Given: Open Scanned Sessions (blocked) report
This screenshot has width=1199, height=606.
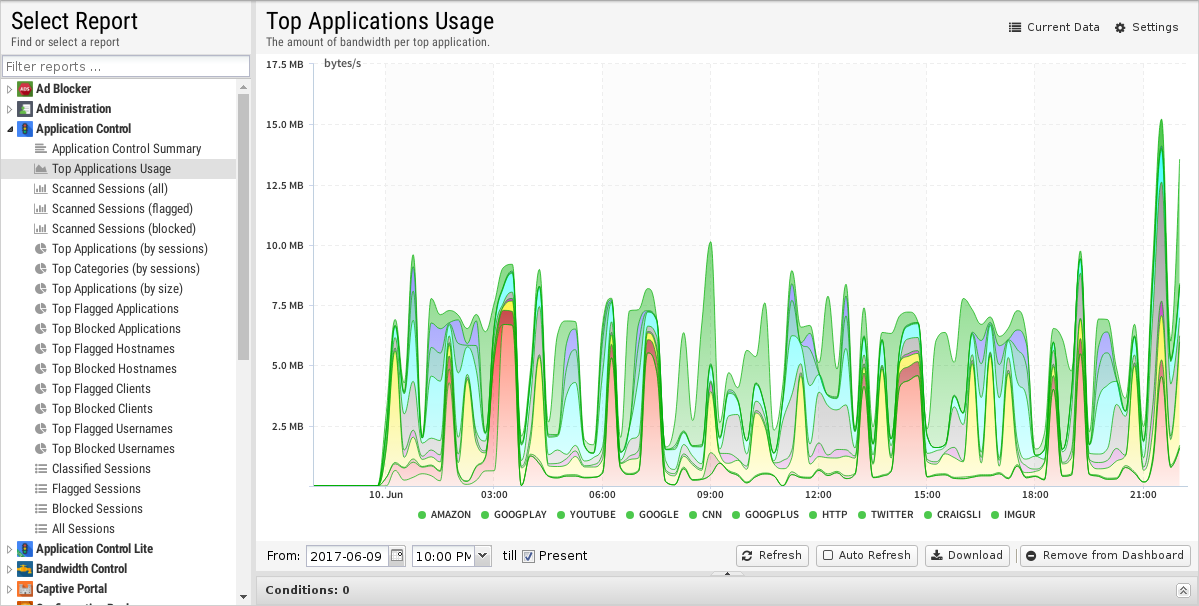Looking at the screenshot, I should click(x=123, y=229).
